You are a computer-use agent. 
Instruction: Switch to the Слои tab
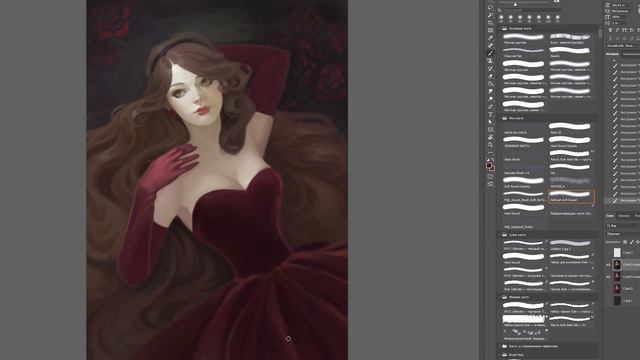coord(610,216)
